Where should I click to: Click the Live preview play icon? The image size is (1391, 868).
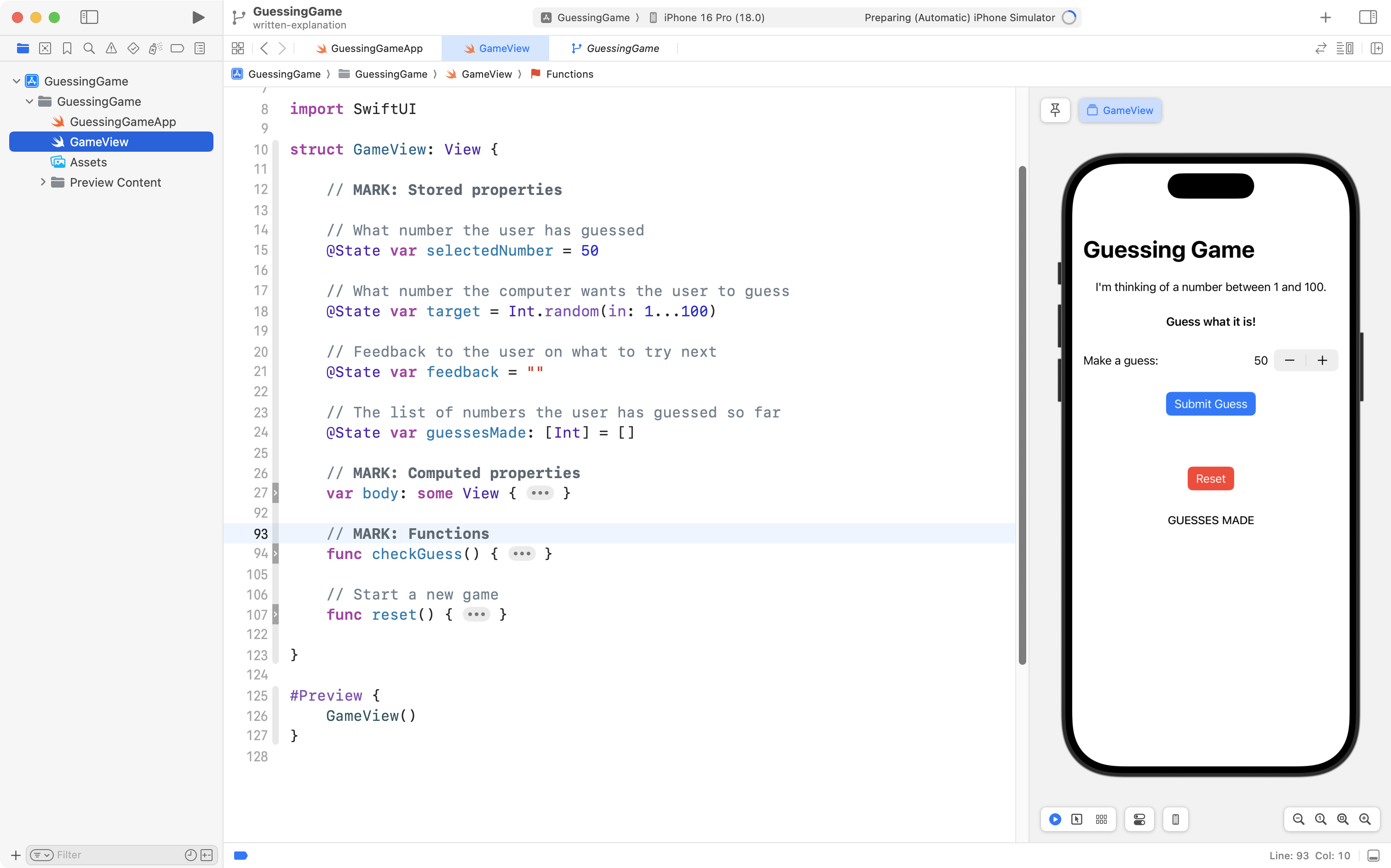pos(1055,819)
